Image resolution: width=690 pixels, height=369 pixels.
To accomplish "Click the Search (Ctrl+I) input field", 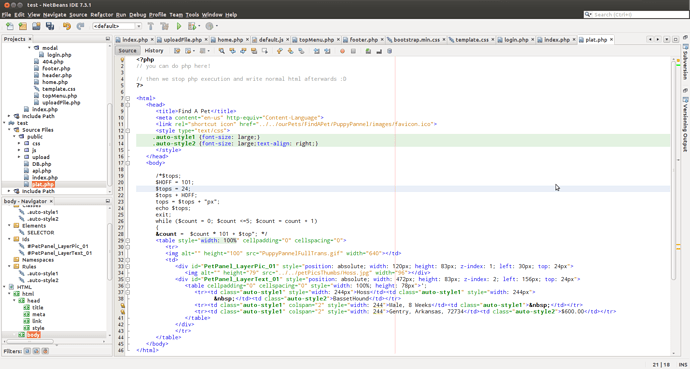I will [636, 15].
